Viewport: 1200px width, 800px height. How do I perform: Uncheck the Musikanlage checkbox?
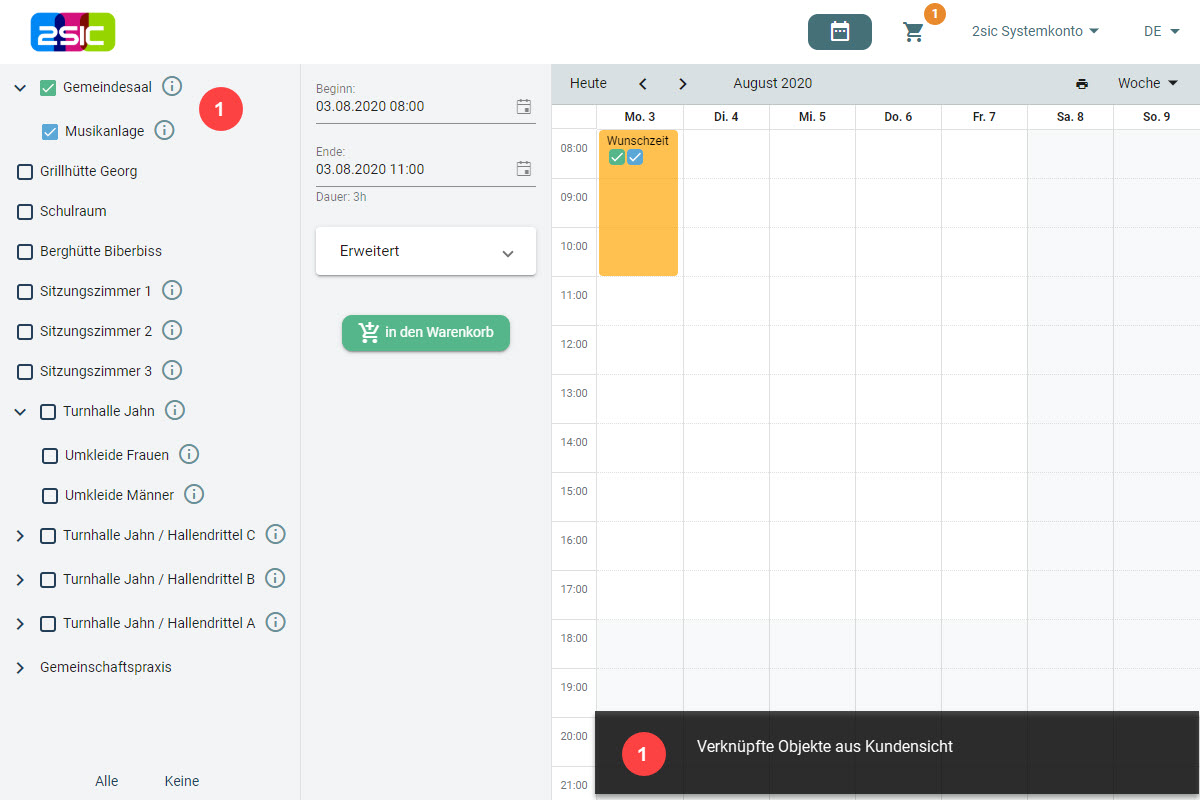pyautogui.click(x=50, y=132)
